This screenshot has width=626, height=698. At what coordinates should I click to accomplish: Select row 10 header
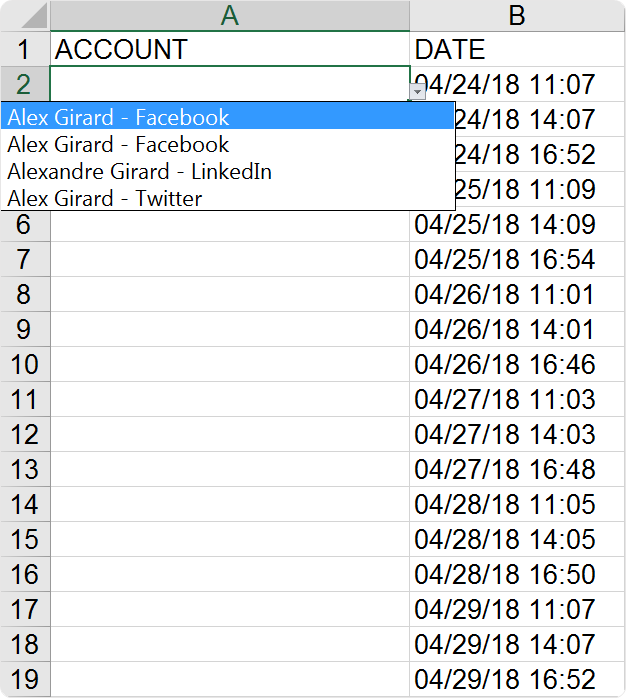[x=25, y=364]
